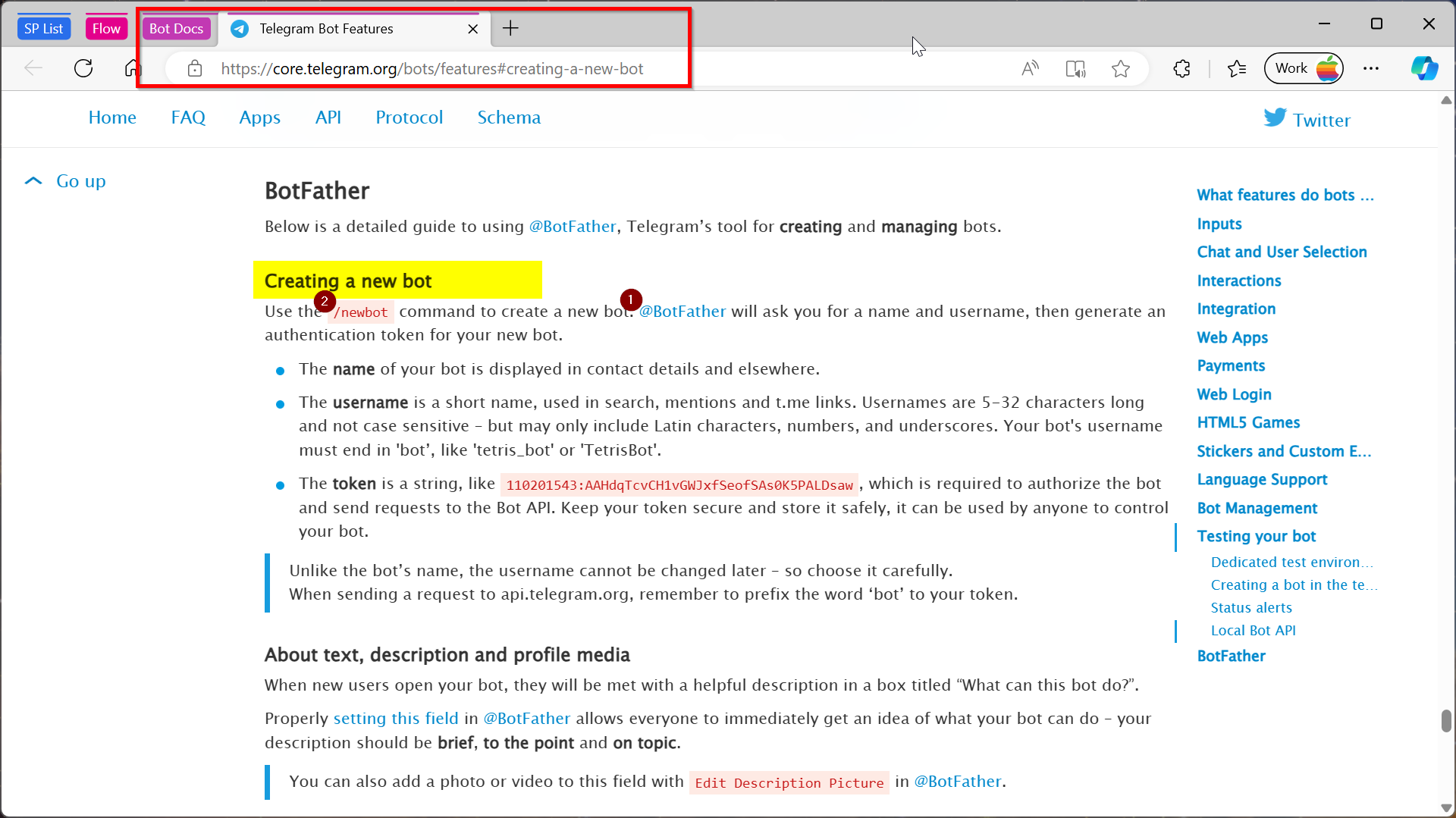Open Favorites list icon
Image resolution: width=1456 pixels, height=818 pixels.
[x=1237, y=69]
